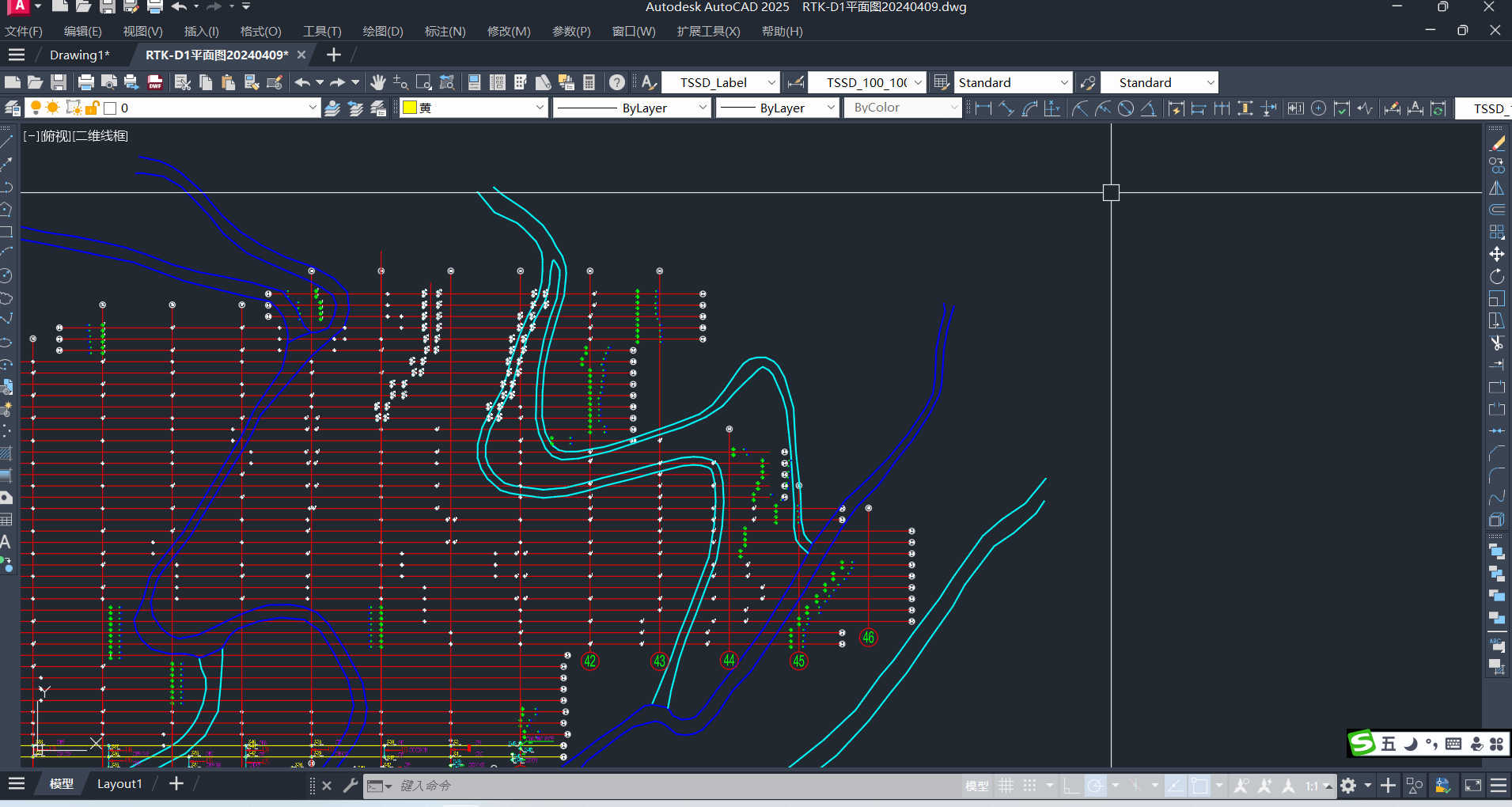The image size is (1512, 807).
Task: Click the 模型 button in status bar
Action: tap(976, 786)
